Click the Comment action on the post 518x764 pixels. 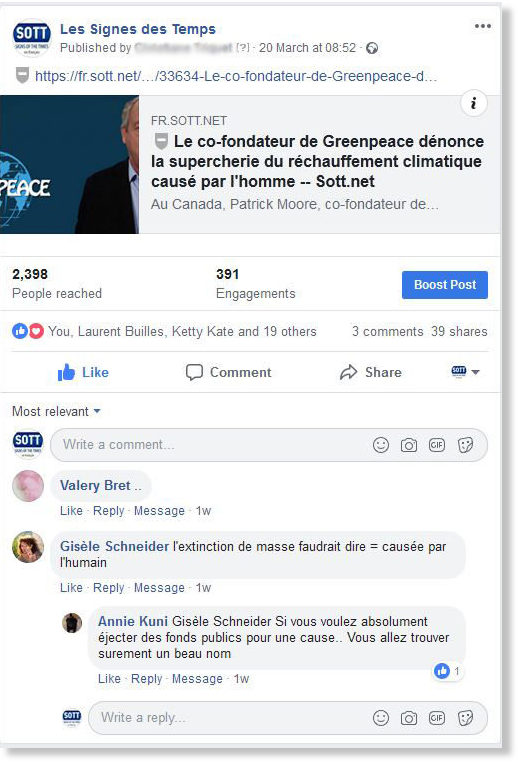click(228, 372)
